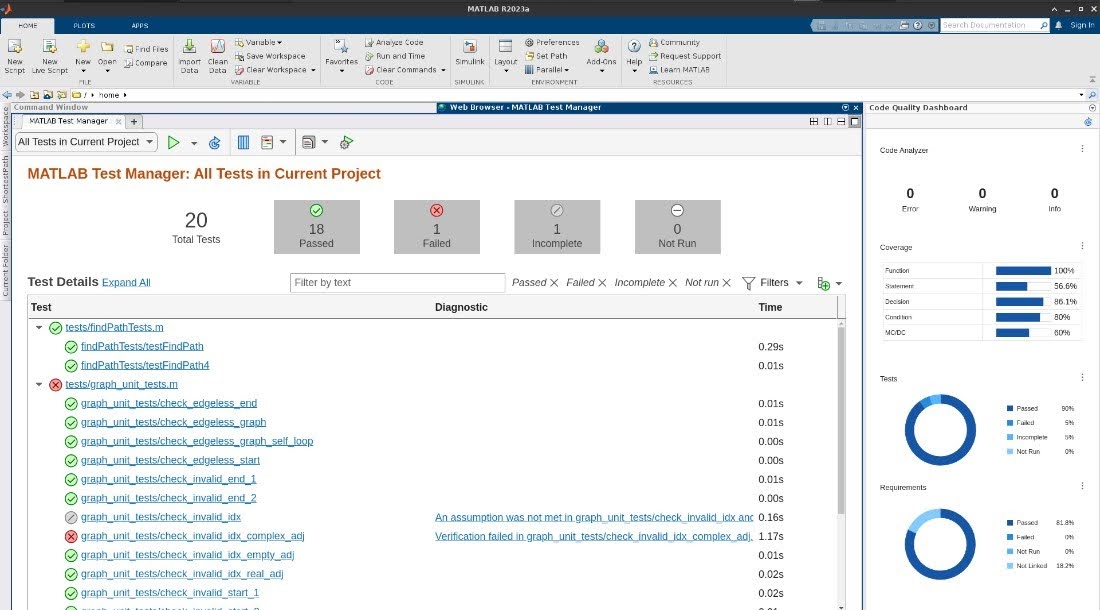Screen dimensions: 1100x610
Task: Click the Passed results tile
Action: point(316,226)
